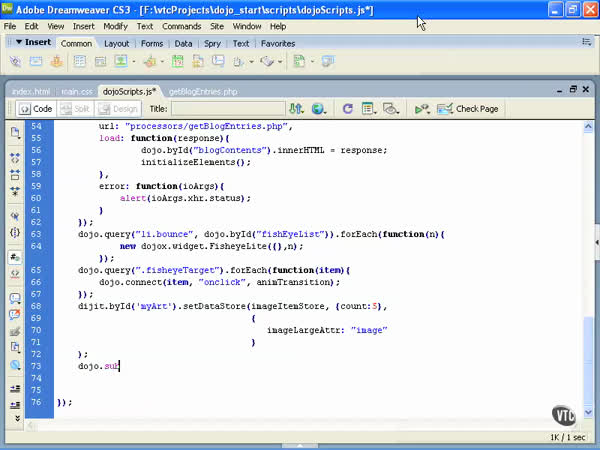
Task: Open the Commands menu
Action: pyautogui.click(x=181, y=26)
